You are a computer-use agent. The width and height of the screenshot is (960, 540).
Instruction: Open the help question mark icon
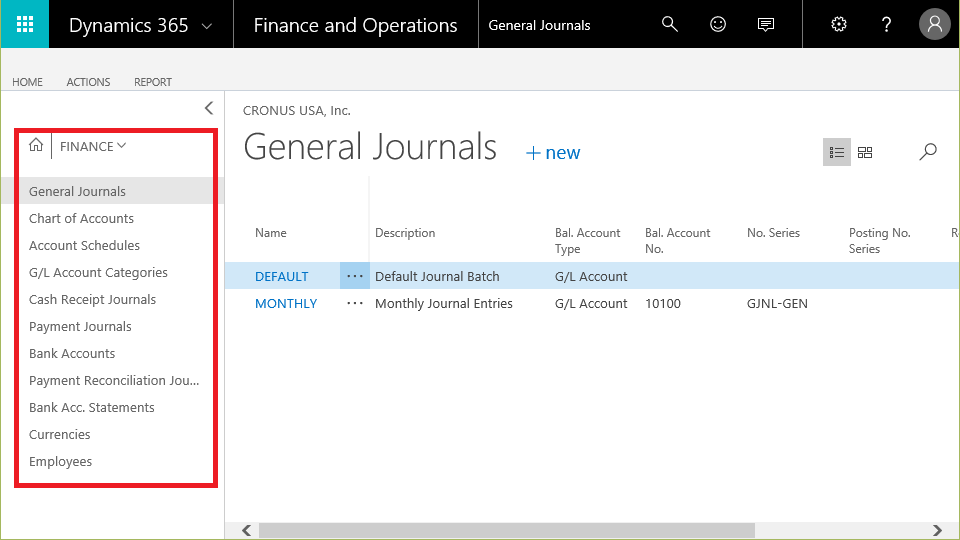[x=886, y=24]
